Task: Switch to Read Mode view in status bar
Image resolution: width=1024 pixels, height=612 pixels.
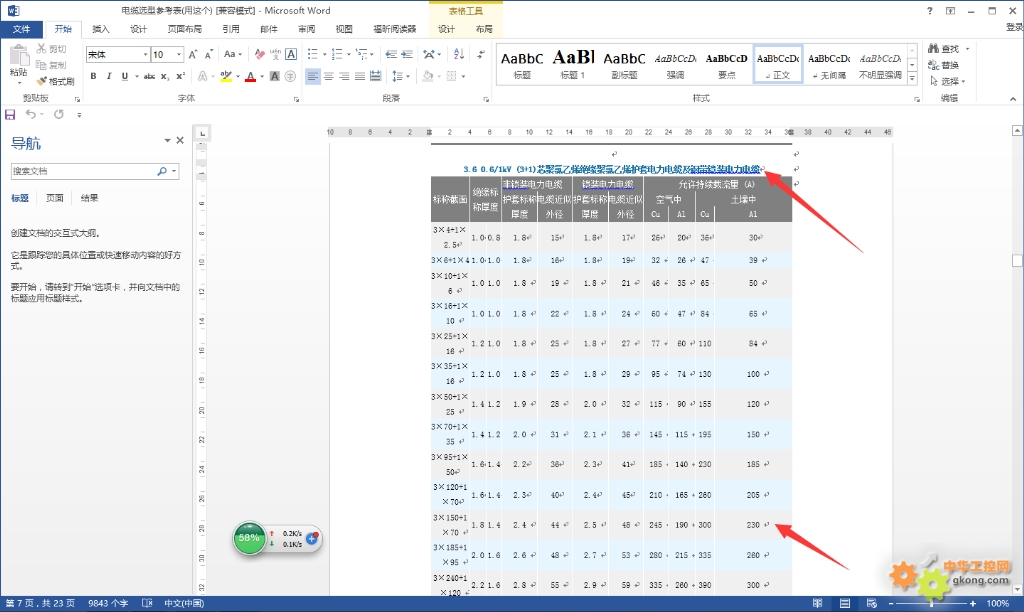Action: [x=818, y=604]
